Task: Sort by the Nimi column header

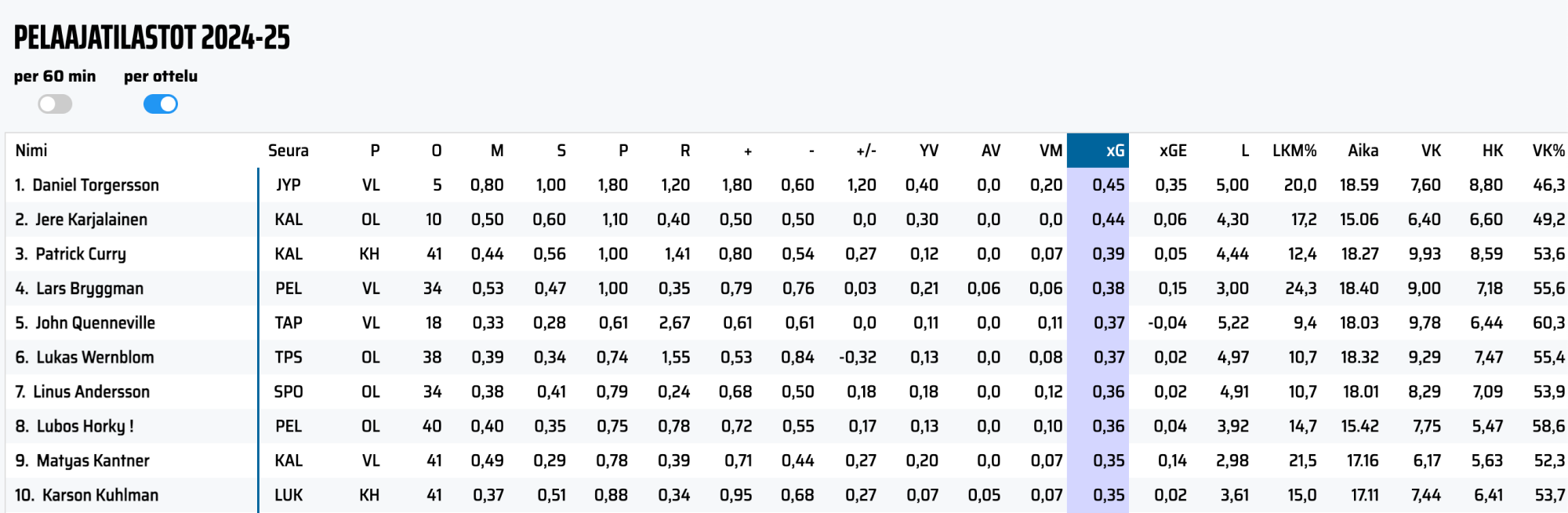Action: click(31, 151)
